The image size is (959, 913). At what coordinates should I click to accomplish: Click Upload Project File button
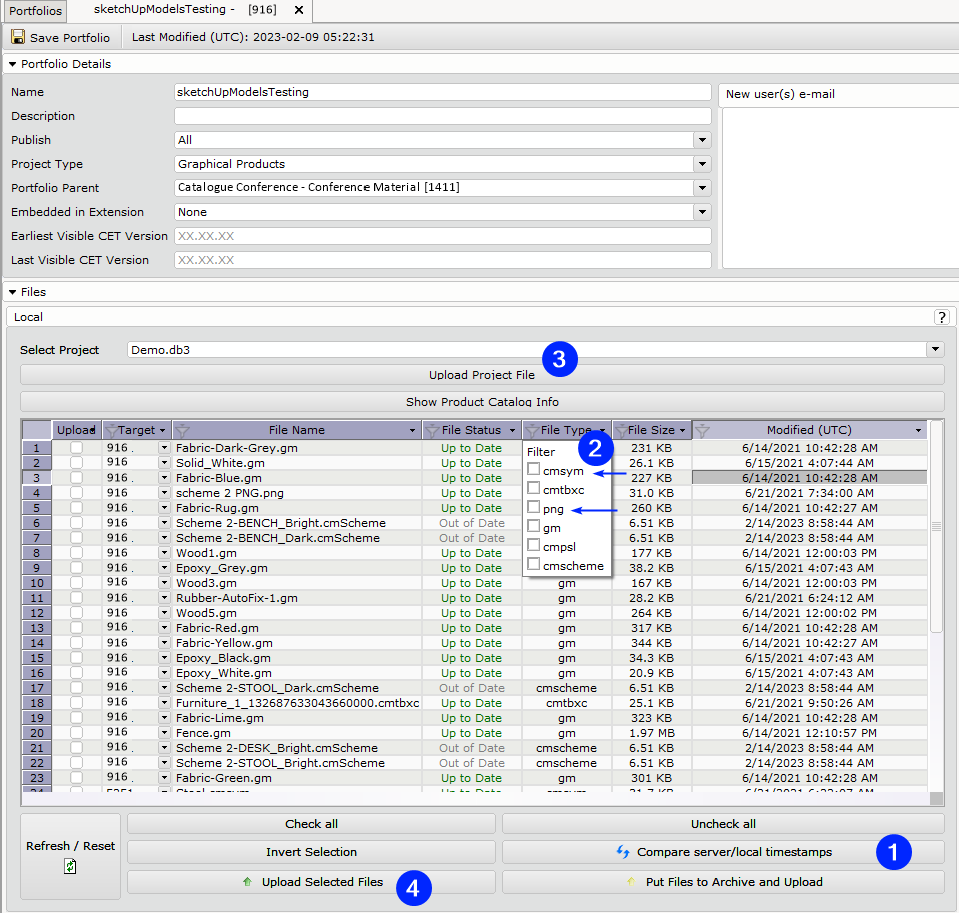482,375
